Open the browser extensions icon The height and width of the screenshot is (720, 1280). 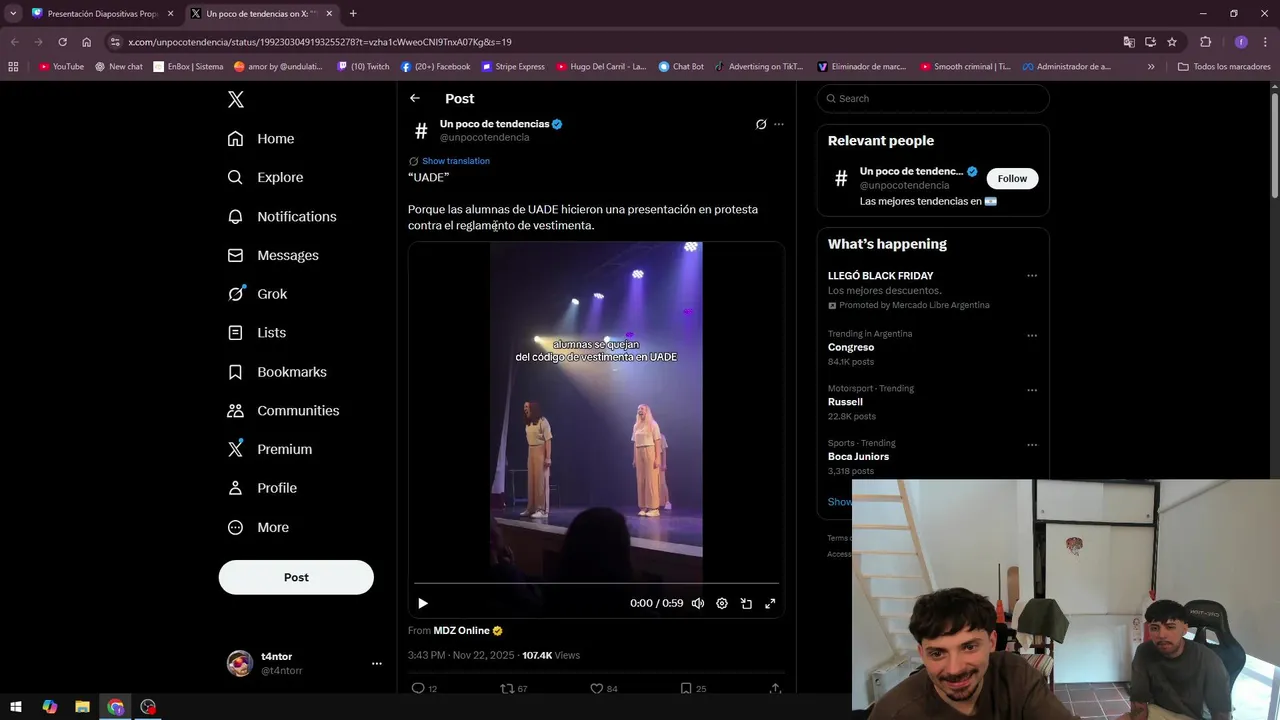point(1205,42)
